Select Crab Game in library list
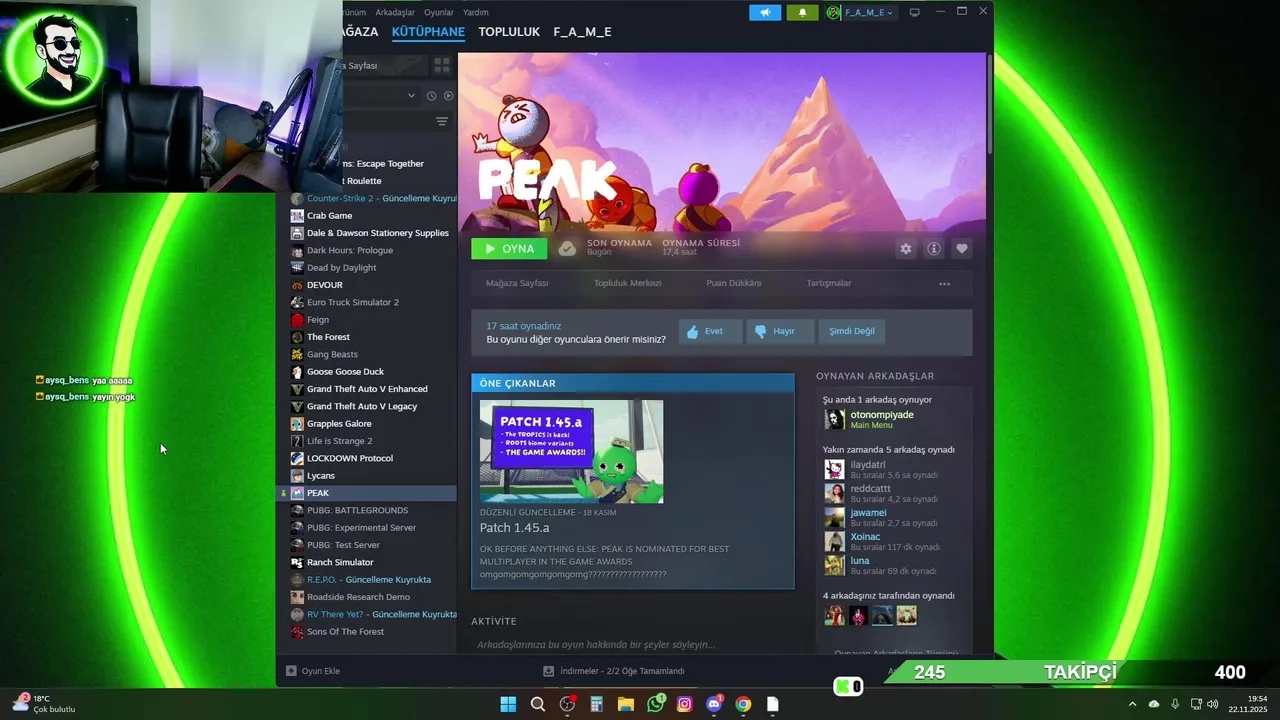The width and height of the screenshot is (1280, 720). tap(366, 215)
